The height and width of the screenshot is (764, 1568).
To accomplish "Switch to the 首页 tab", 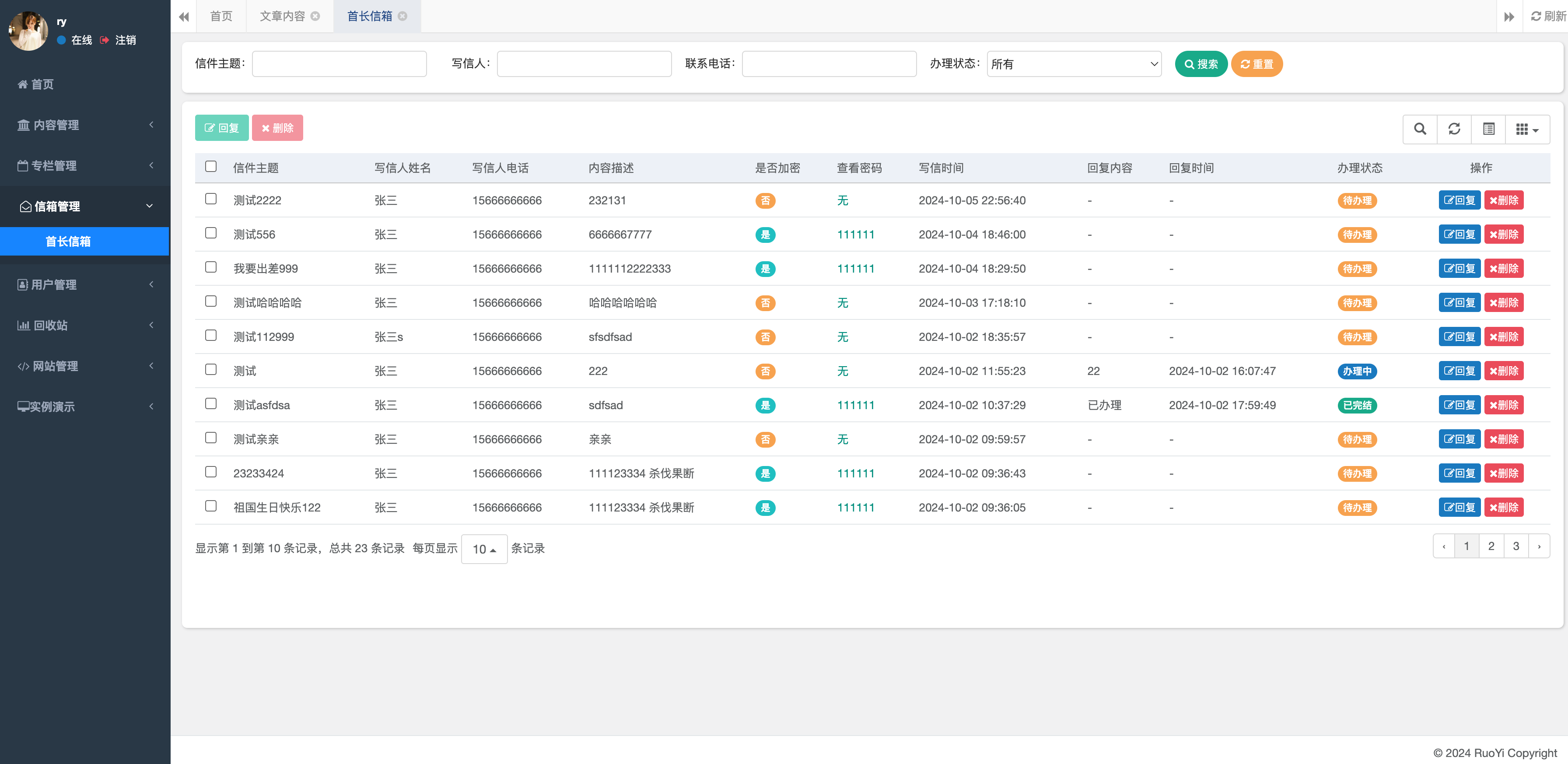I will click(221, 17).
